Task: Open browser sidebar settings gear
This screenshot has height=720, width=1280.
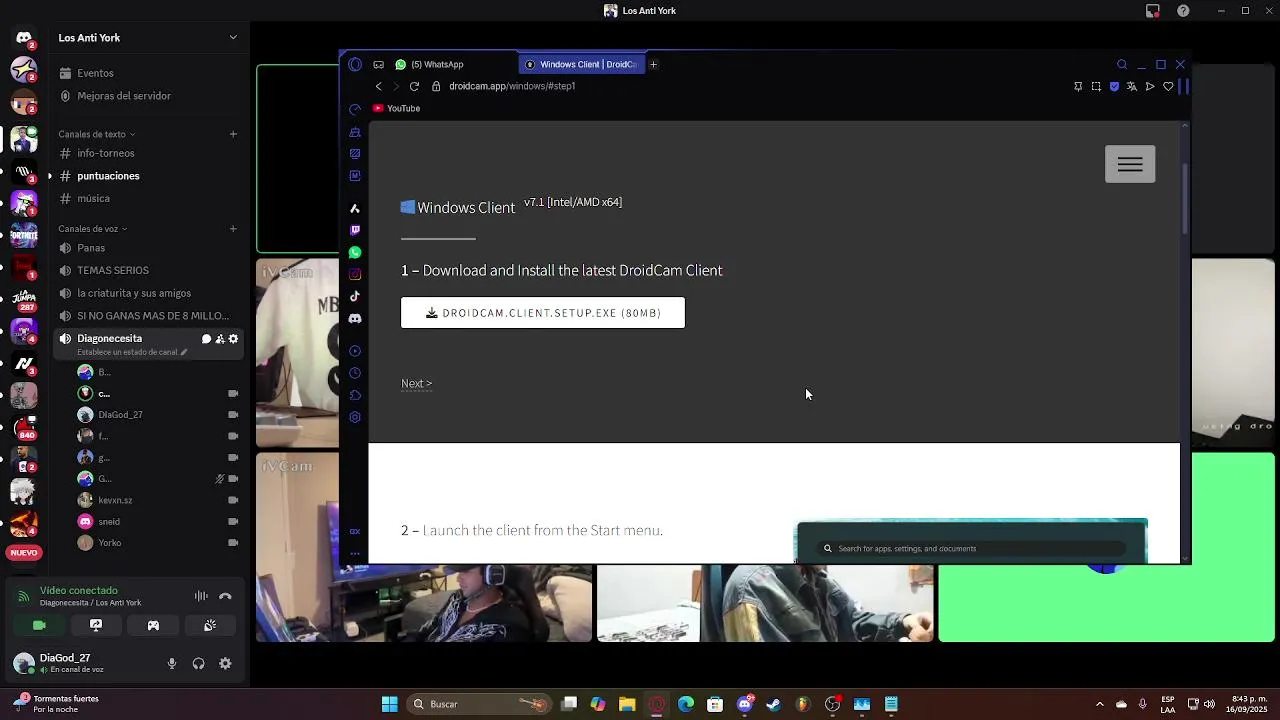Action: tap(355, 417)
